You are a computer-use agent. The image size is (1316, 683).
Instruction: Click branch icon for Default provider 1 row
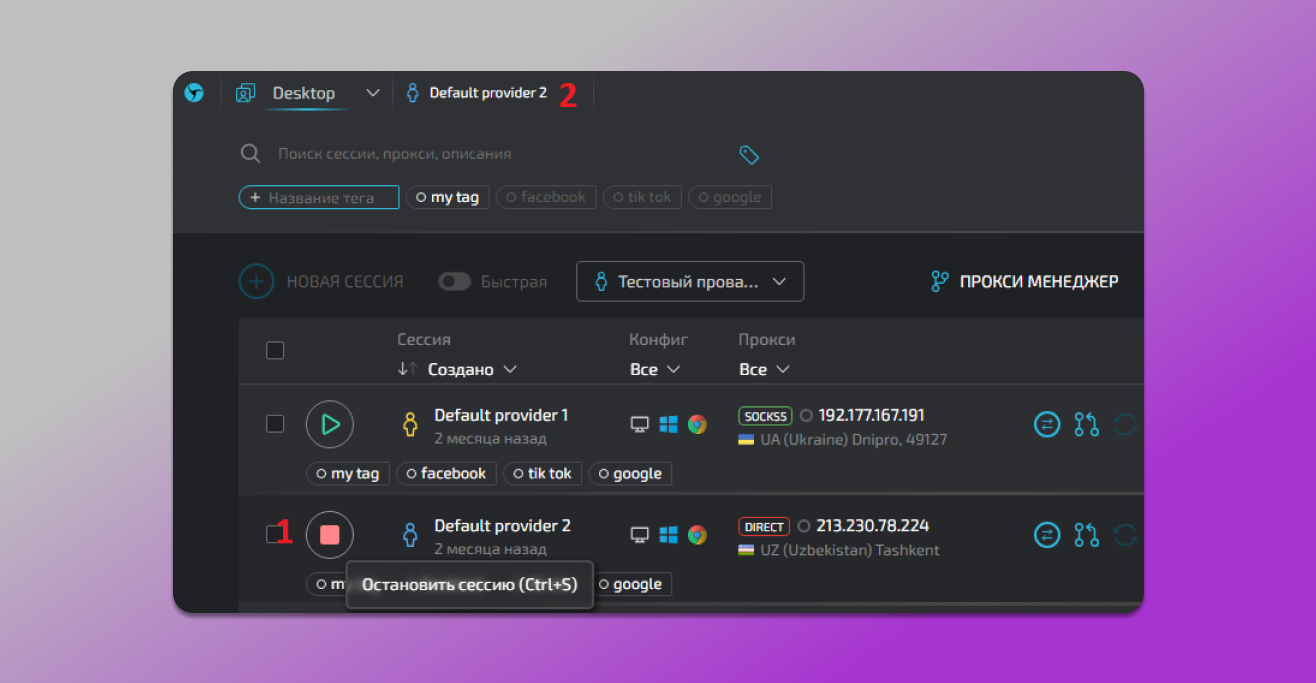(1086, 425)
